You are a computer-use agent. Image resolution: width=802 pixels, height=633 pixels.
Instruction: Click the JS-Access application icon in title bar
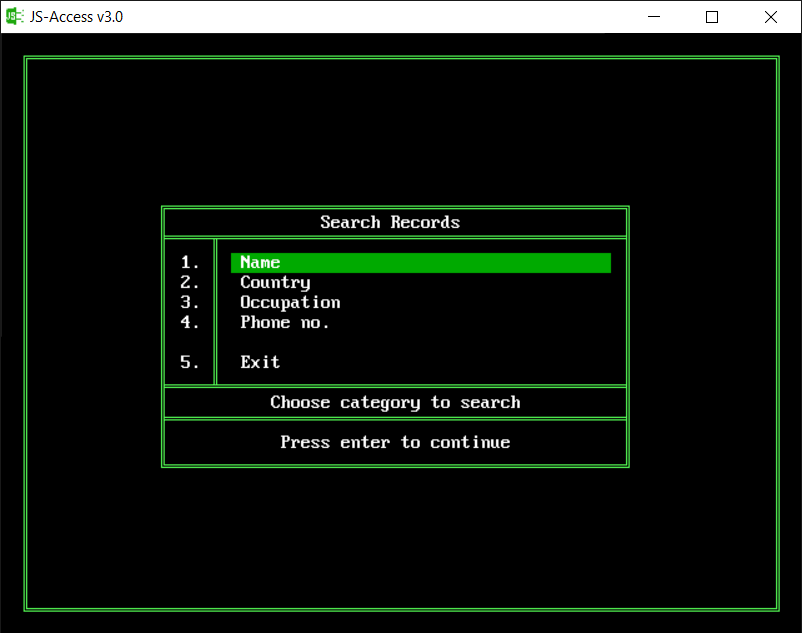(14, 16)
